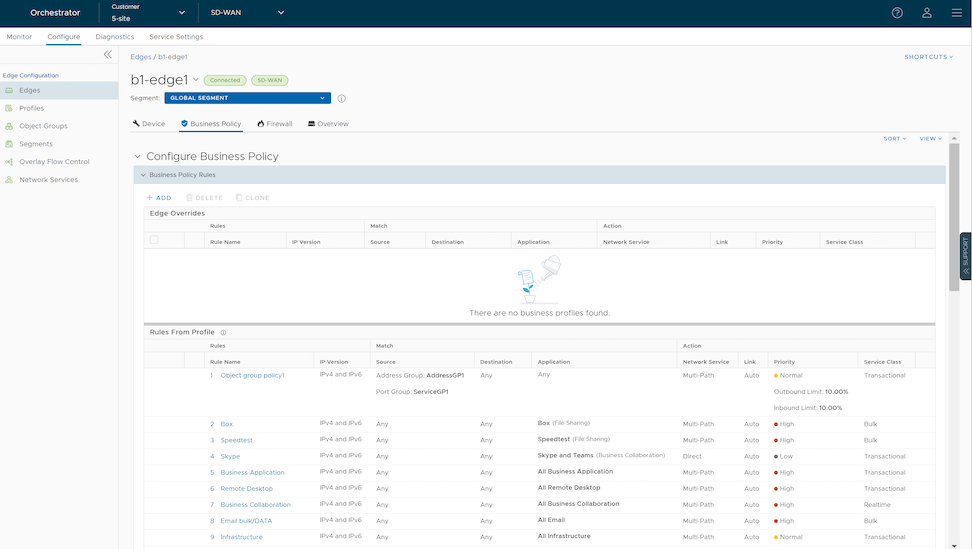
Task: Open the user account icon
Action: (x=927, y=13)
